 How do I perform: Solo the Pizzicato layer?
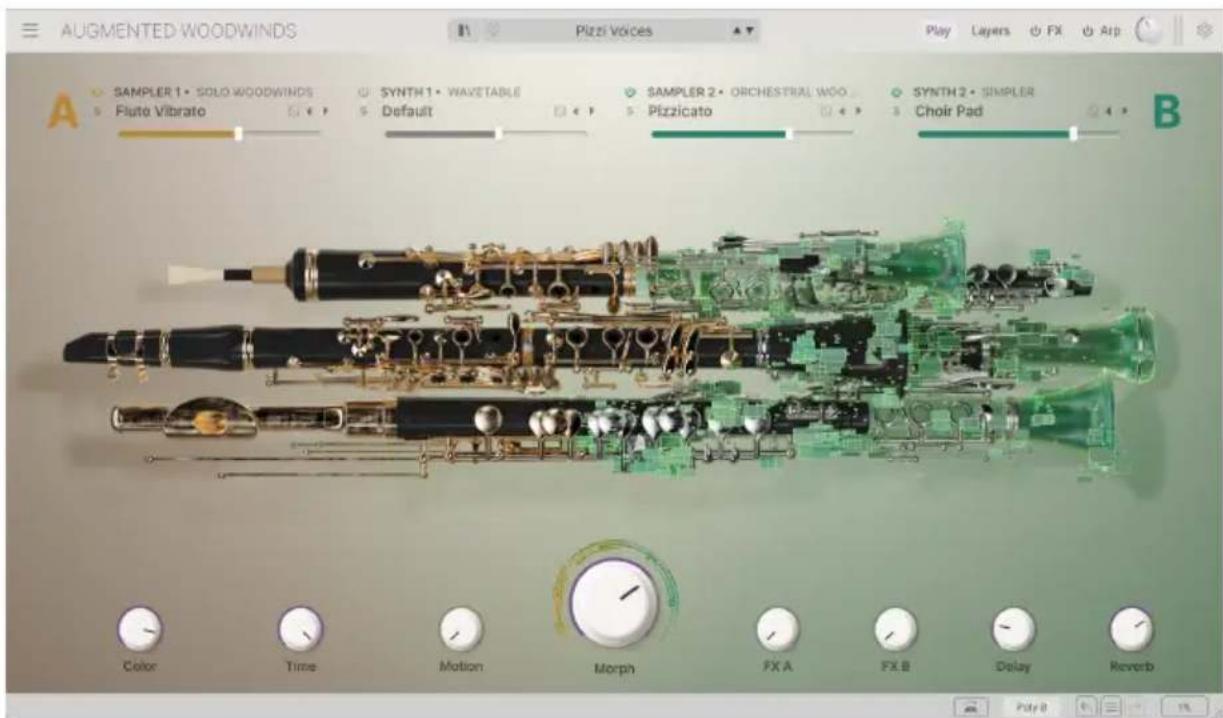631,111
